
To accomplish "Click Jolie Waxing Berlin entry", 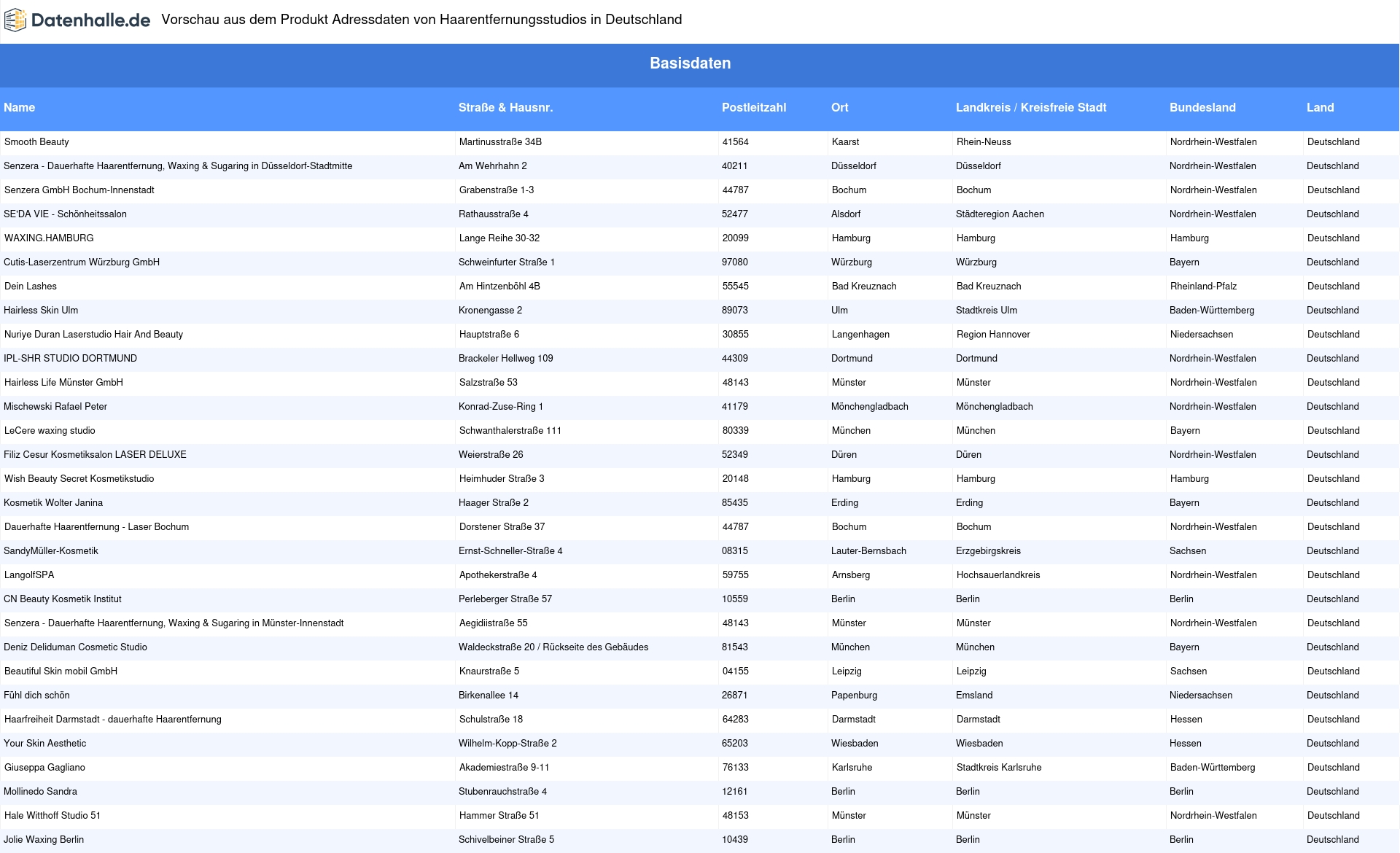I will pos(44,840).
